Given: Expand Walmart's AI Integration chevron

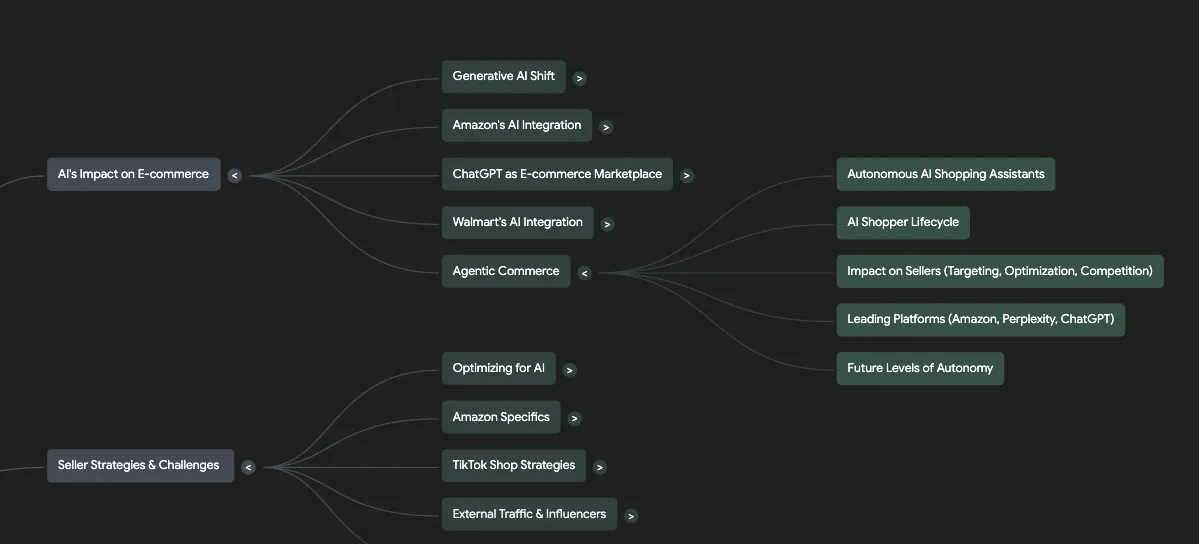Looking at the screenshot, I should [607, 224].
